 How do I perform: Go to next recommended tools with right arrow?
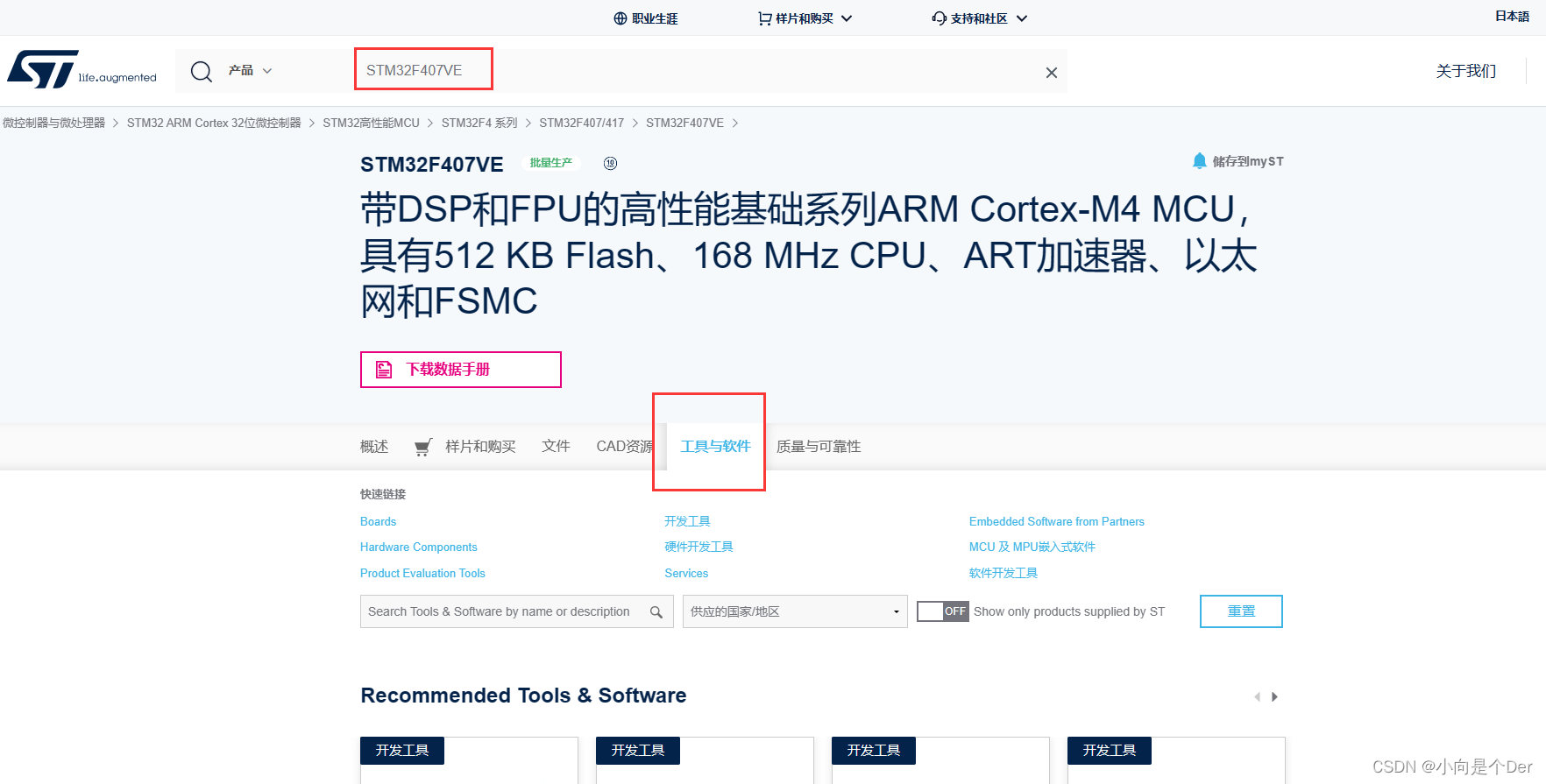pyautogui.click(x=1275, y=697)
